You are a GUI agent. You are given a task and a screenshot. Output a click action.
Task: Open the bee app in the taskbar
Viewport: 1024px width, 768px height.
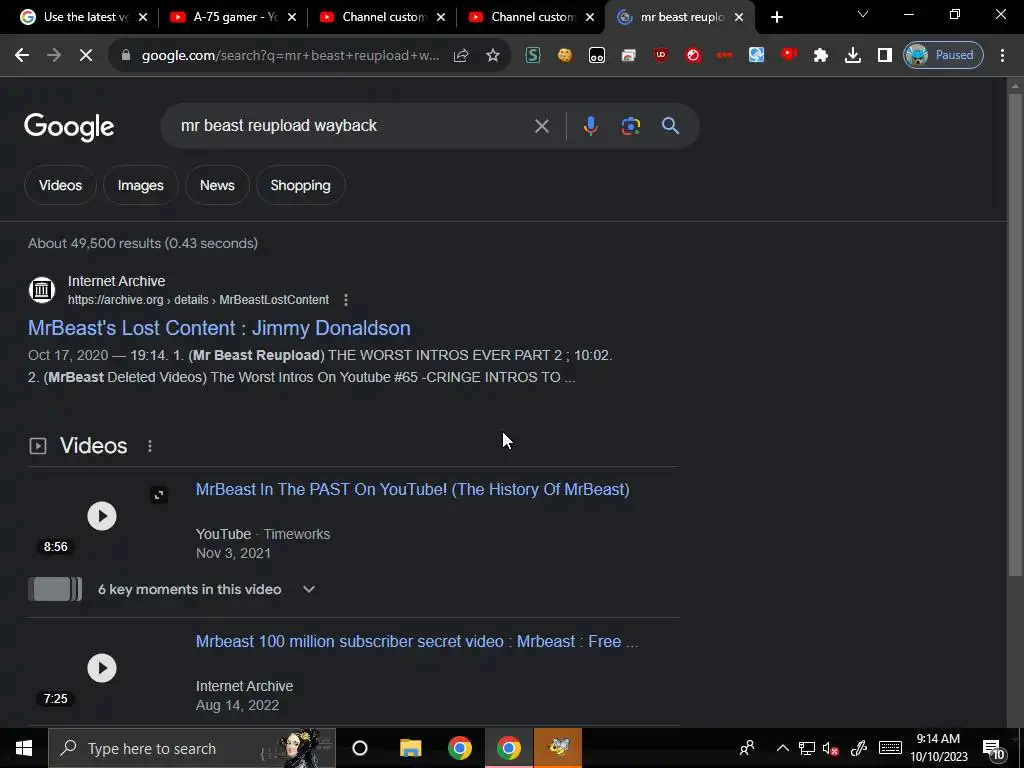tap(558, 748)
